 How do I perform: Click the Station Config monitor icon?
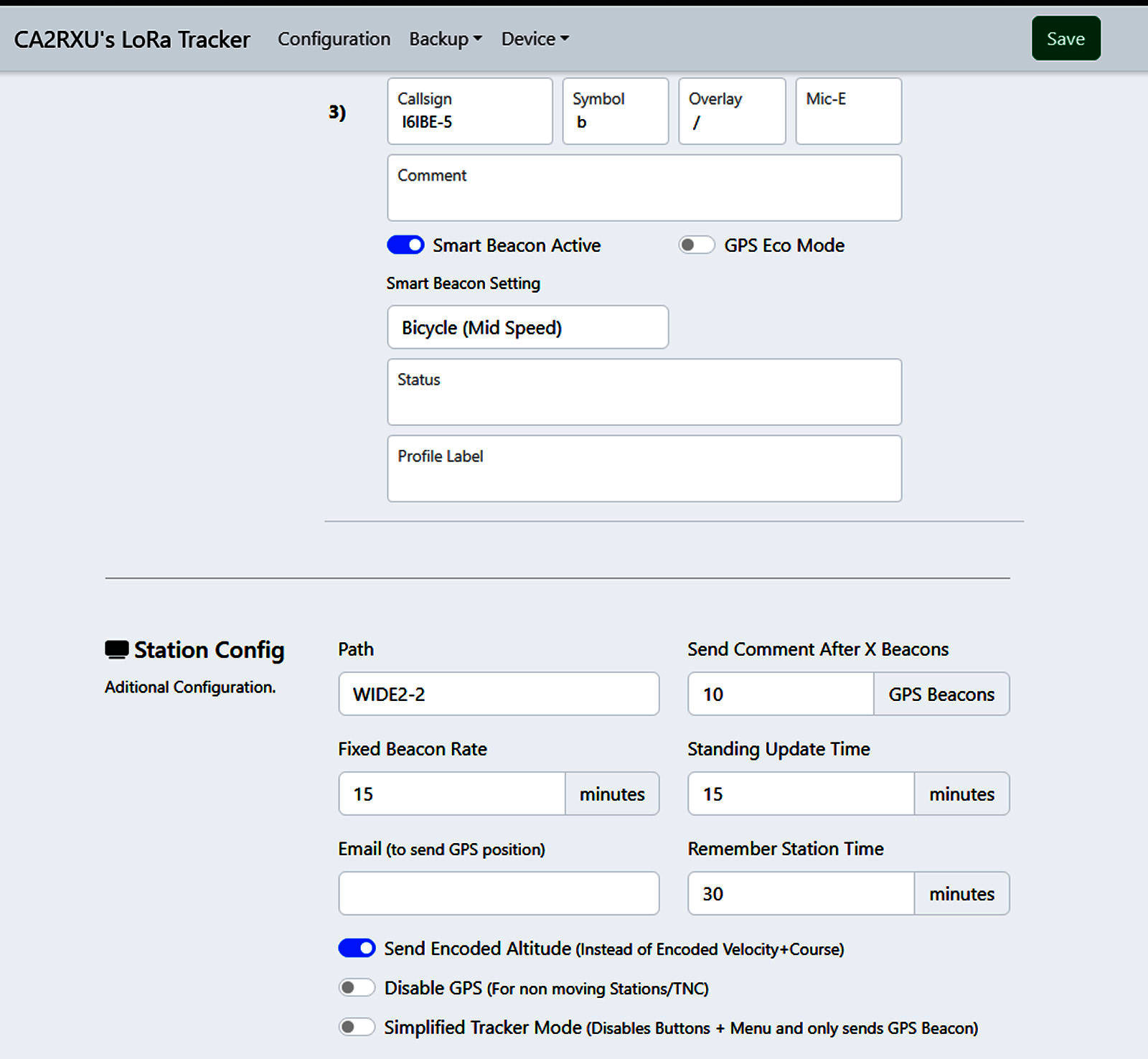[116, 649]
